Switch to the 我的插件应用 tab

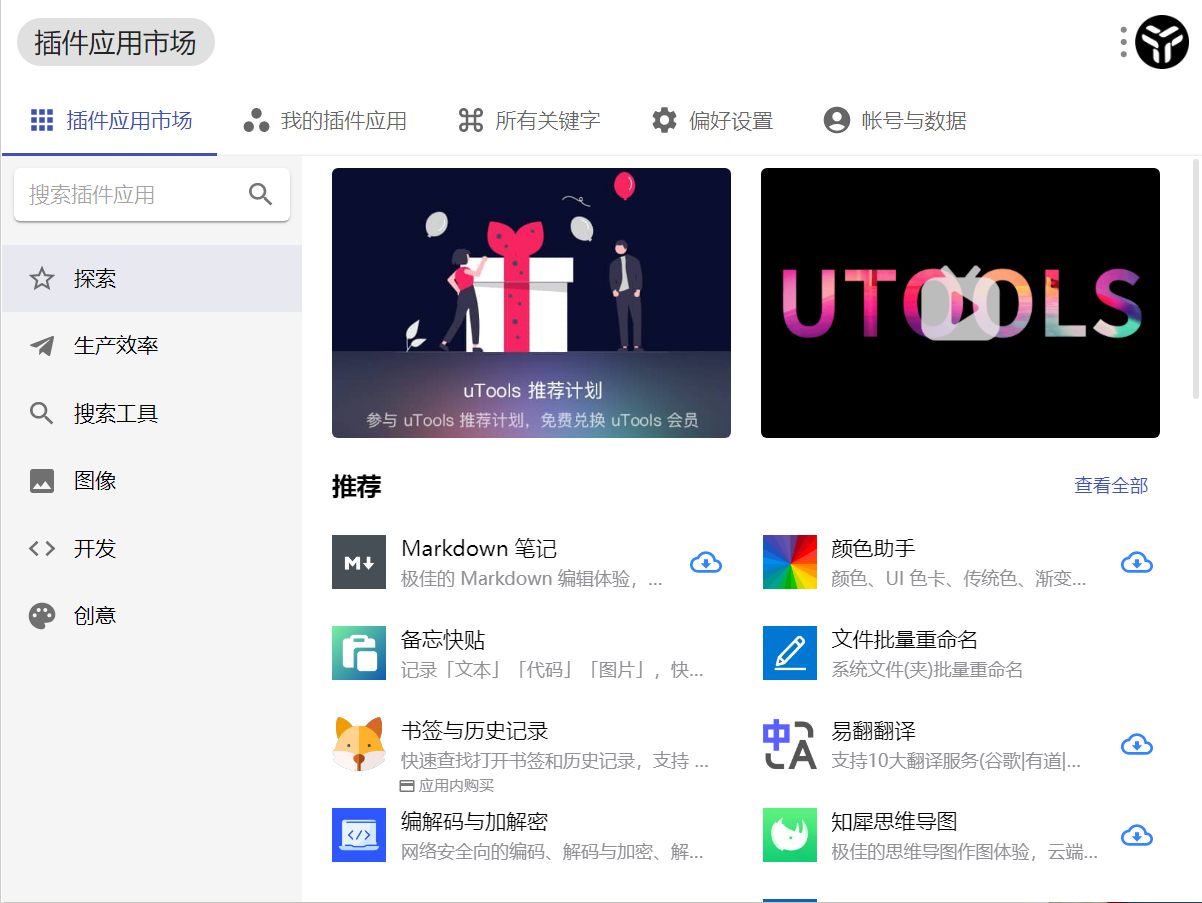coord(324,119)
